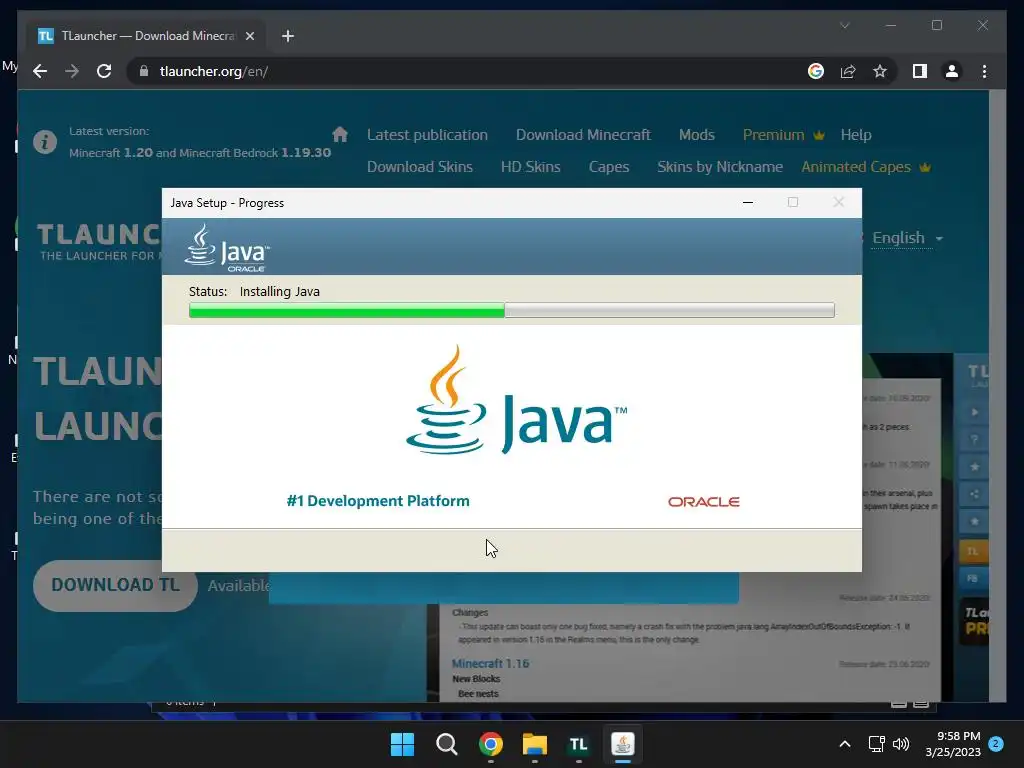The width and height of the screenshot is (1024, 768).
Task: Open the Mods menu item
Action: point(696,135)
